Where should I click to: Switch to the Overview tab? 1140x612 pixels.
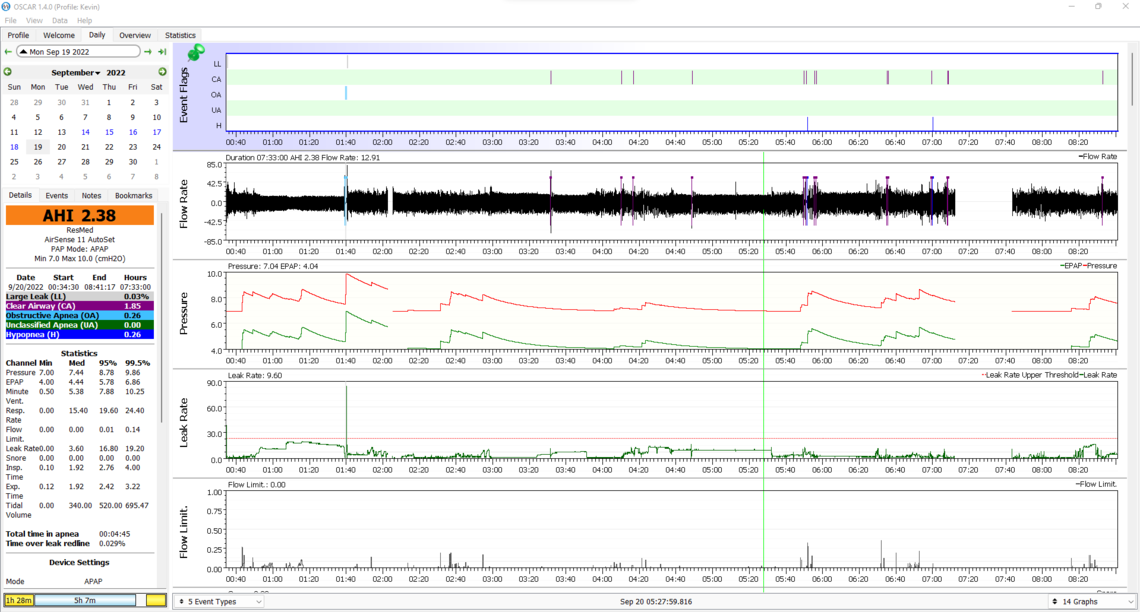coord(135,35)
